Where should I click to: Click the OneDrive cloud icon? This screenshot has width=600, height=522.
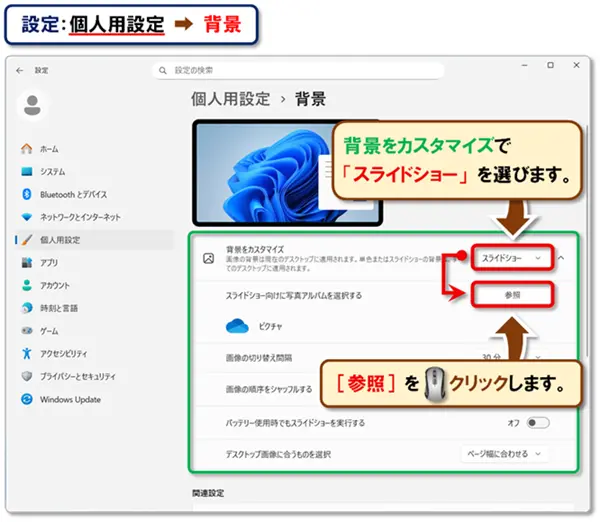(x=237, y=326)
